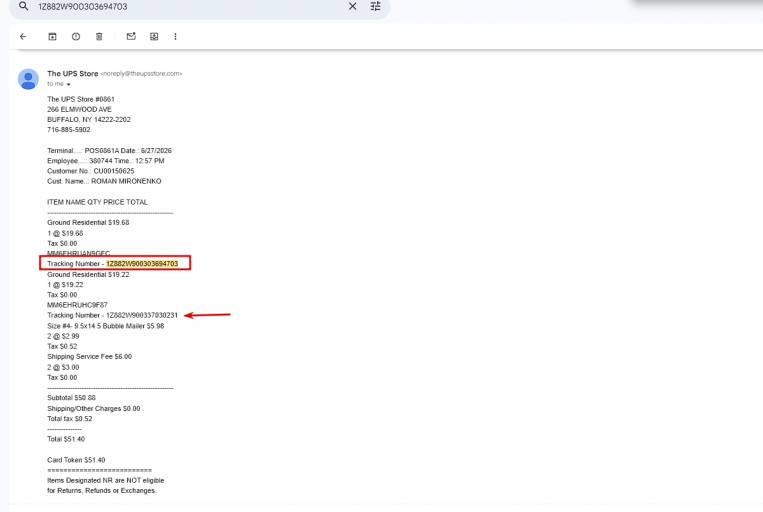Clear the search with the X icon
The height and width of the screenshot is (512, 763).
(352, 6)
